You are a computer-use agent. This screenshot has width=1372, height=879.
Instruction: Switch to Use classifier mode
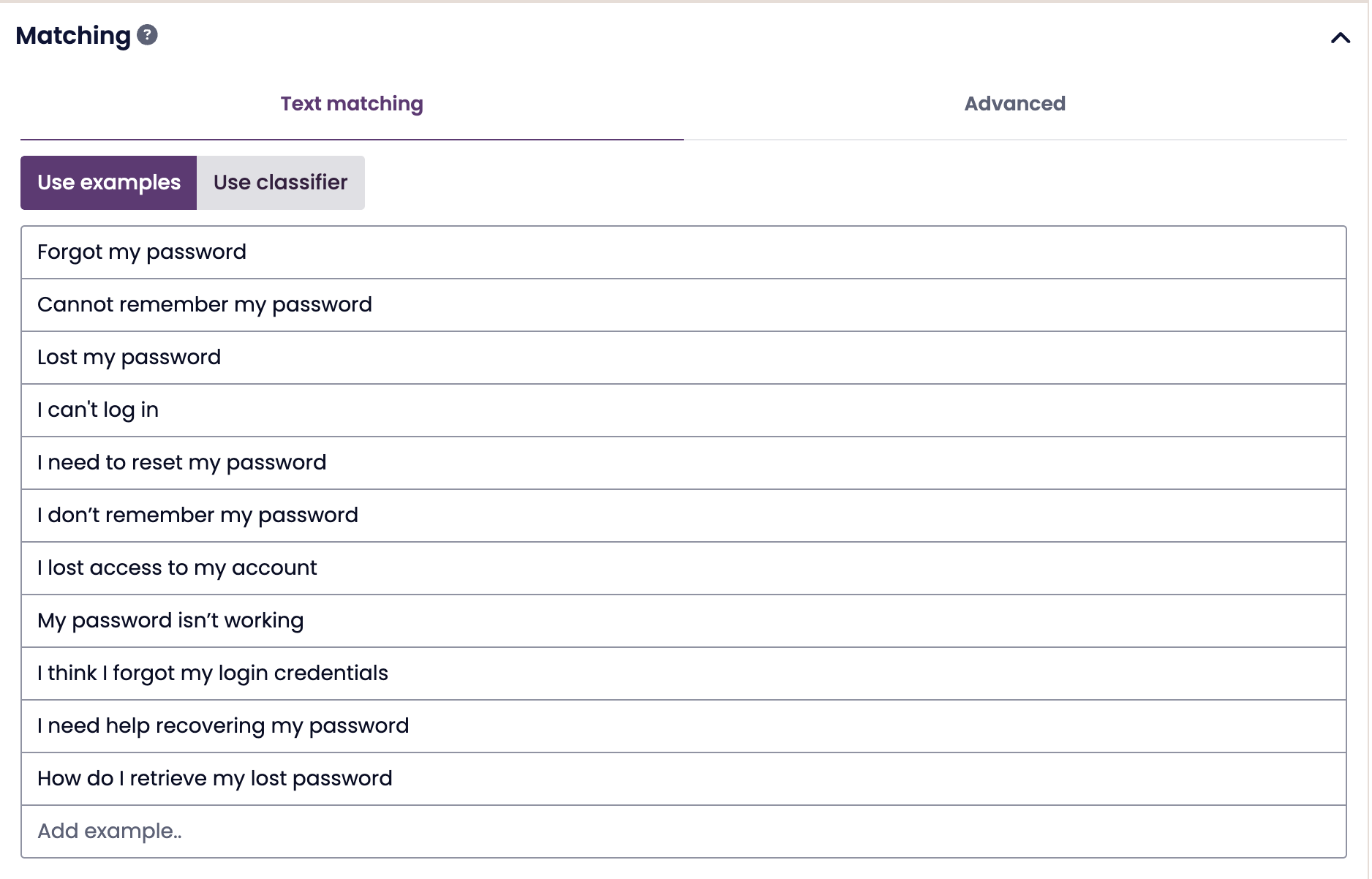280,183
